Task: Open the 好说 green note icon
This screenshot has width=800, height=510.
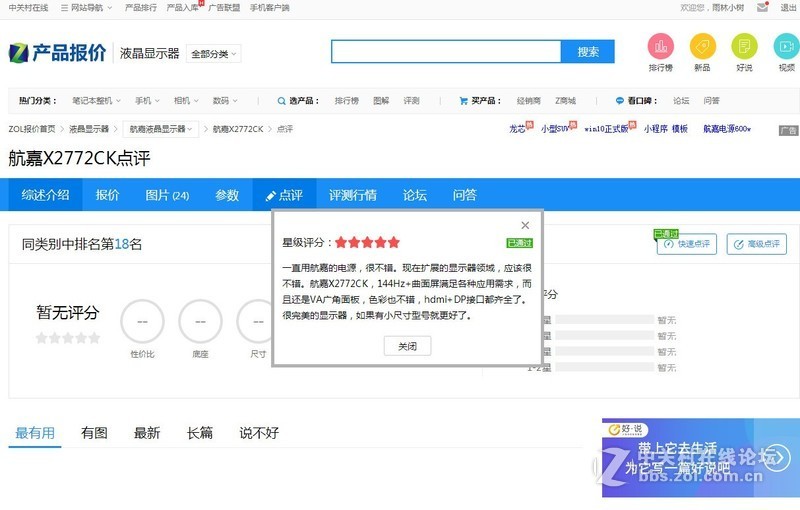Action: pos(744,46)
